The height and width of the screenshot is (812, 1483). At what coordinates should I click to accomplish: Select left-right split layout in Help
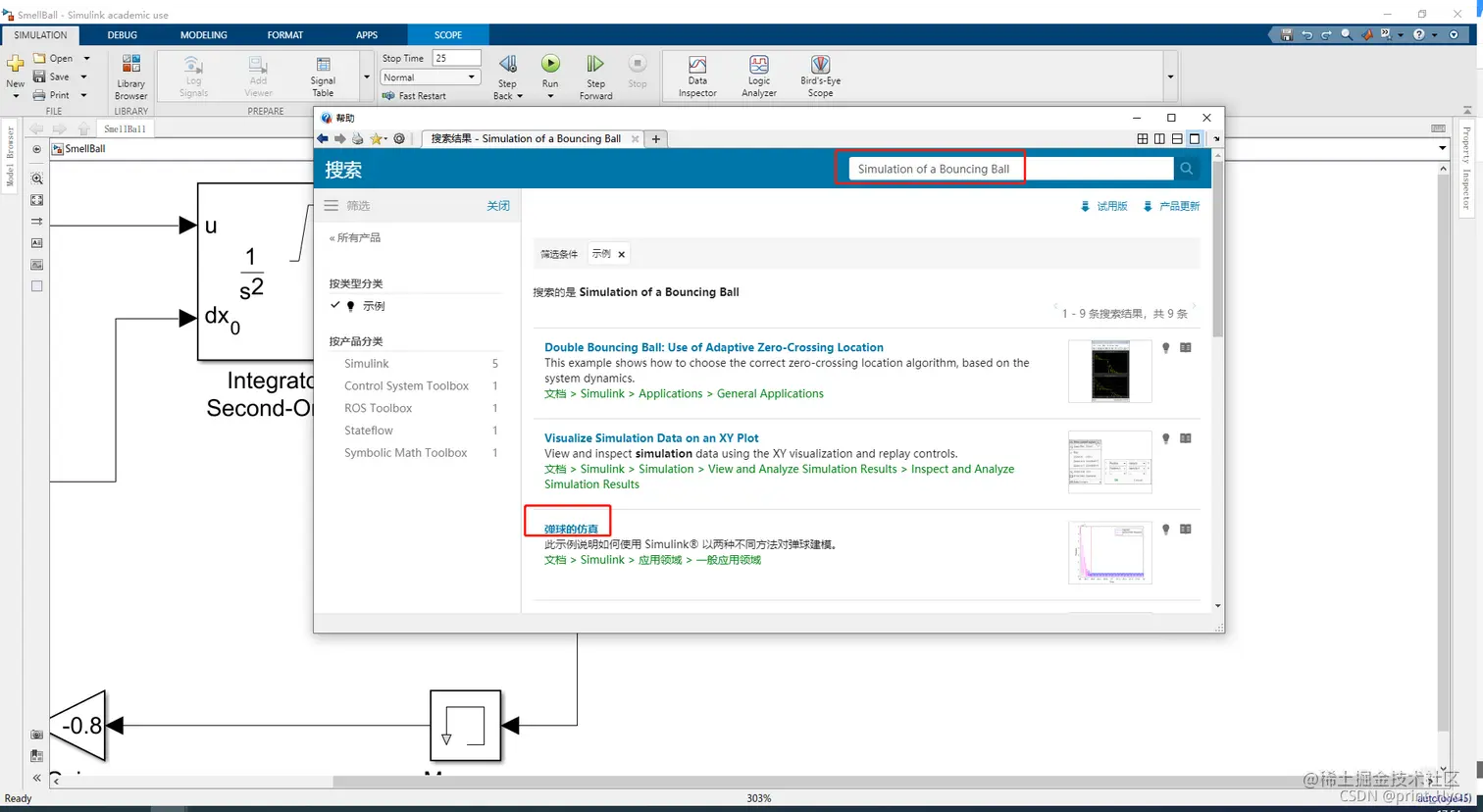click(x=1159, y=138)
